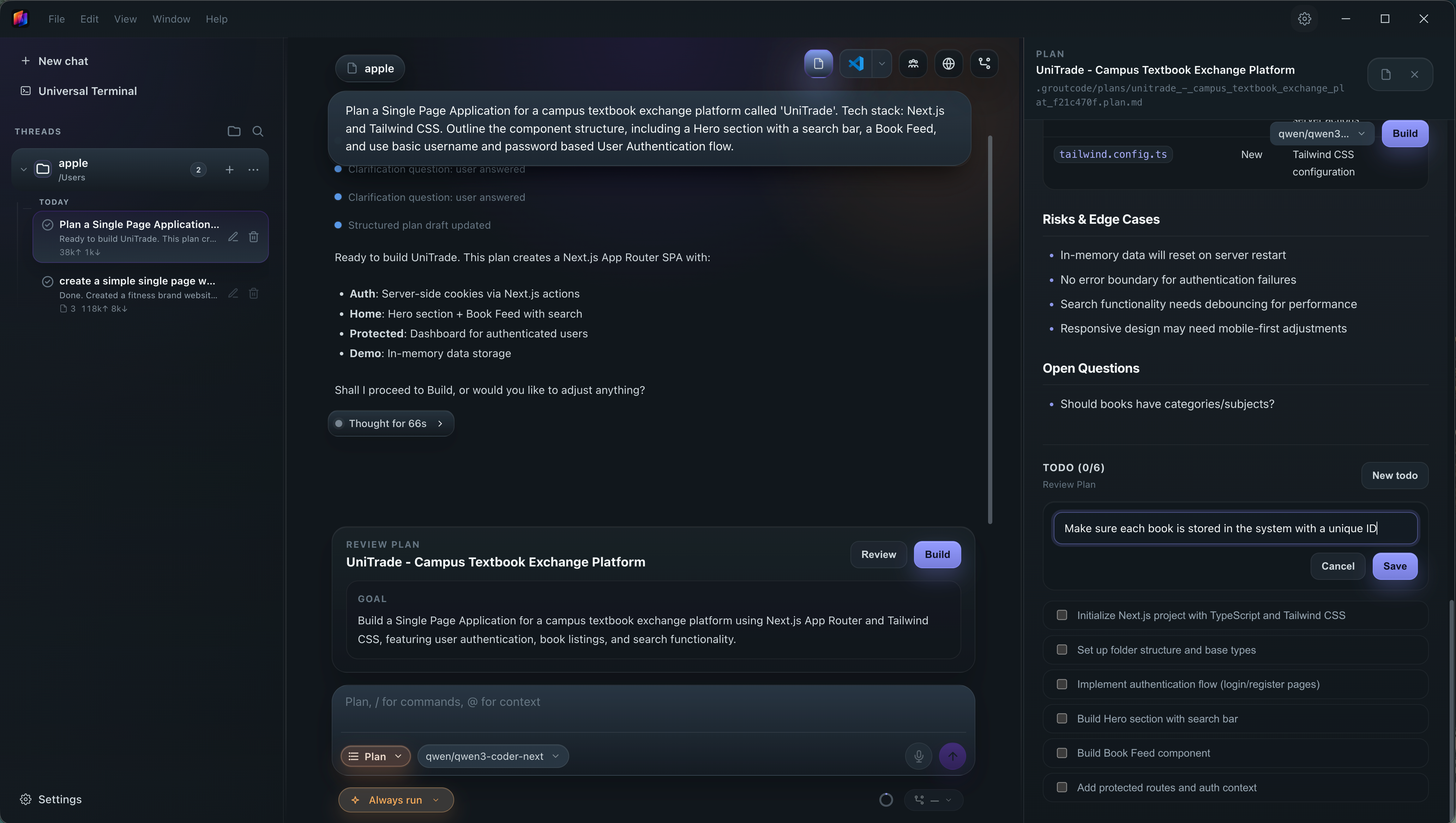The width and height of the screenshot is (1456, 823).
Task: Cancel the new todo entry
Action: (x=1338, y=566)
